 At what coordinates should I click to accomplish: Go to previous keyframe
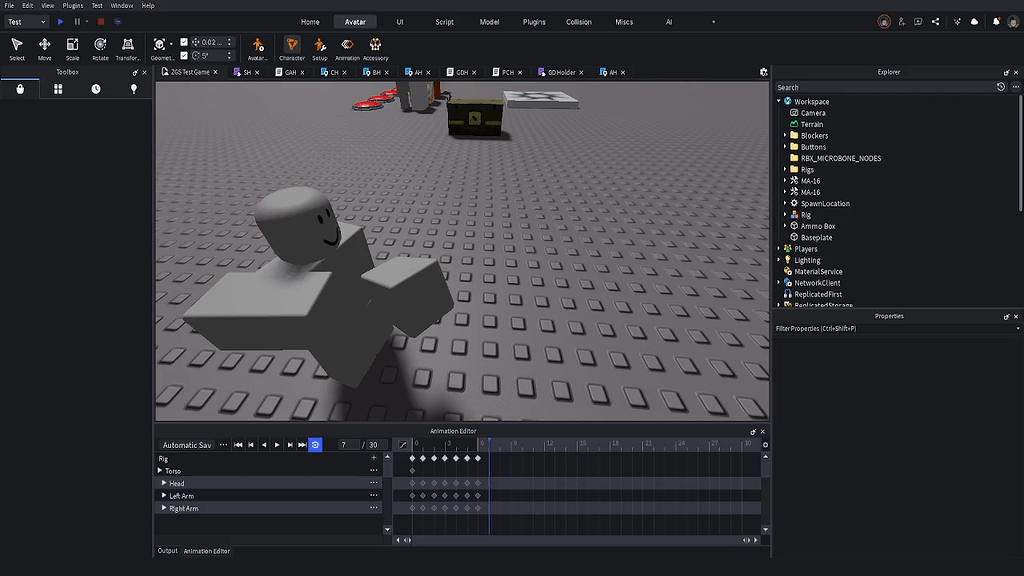(251, 445)
